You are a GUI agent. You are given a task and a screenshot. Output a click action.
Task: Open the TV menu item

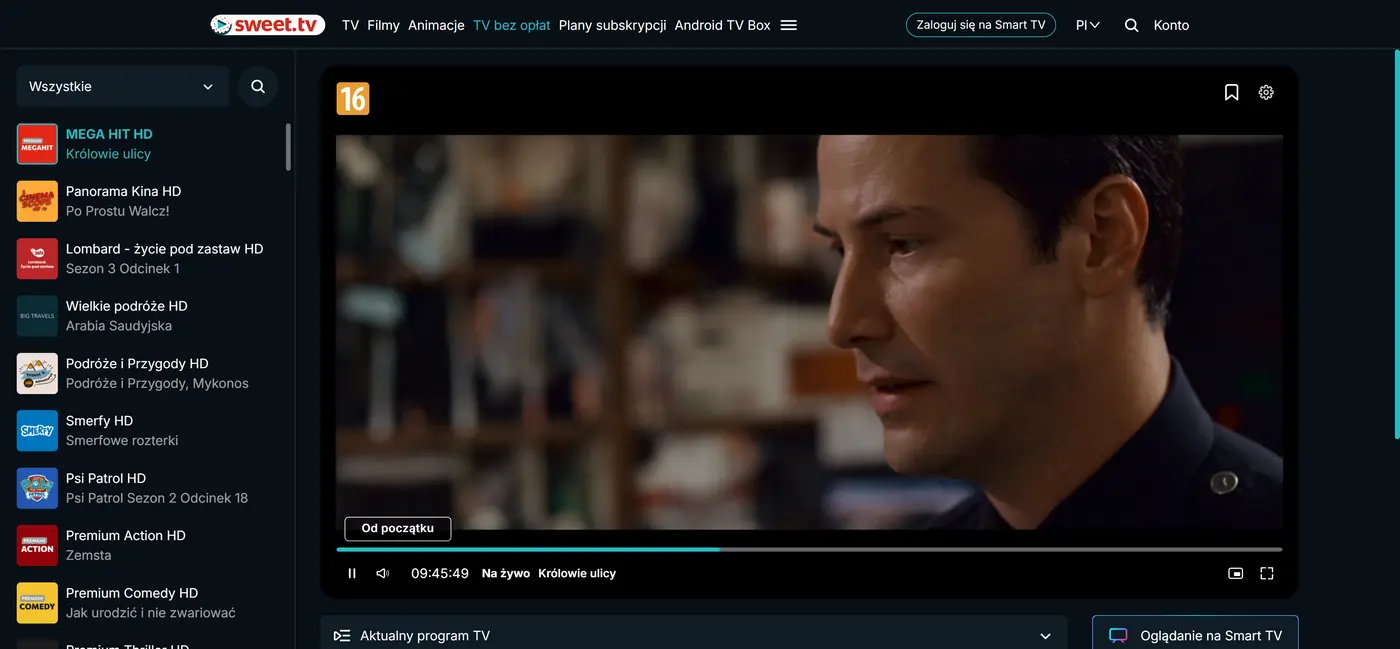(350, 25)
